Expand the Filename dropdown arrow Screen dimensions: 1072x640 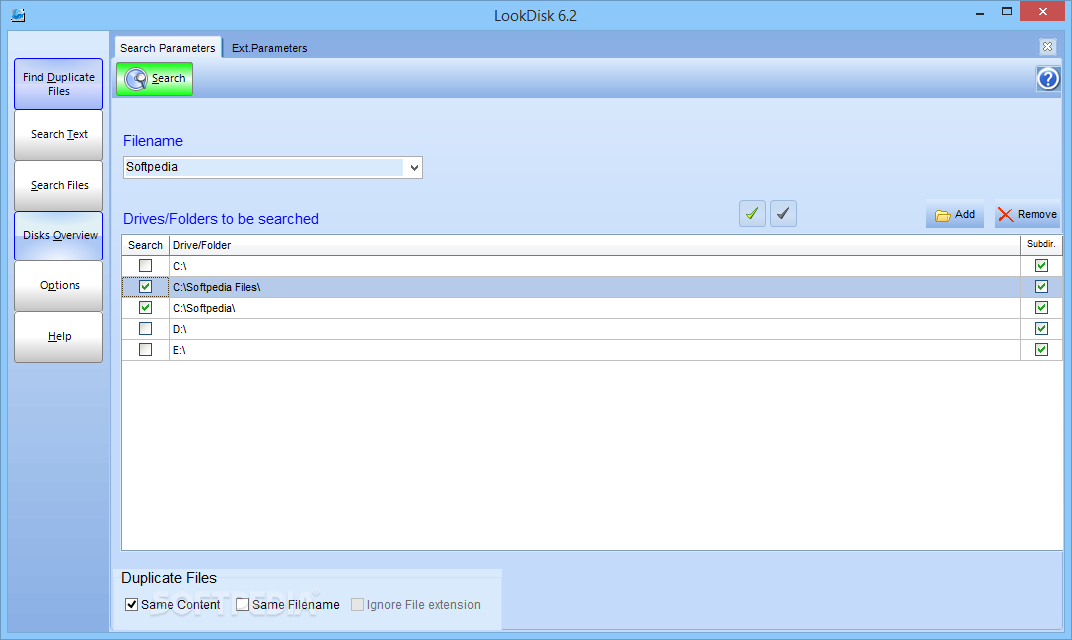tap(413, 168)
